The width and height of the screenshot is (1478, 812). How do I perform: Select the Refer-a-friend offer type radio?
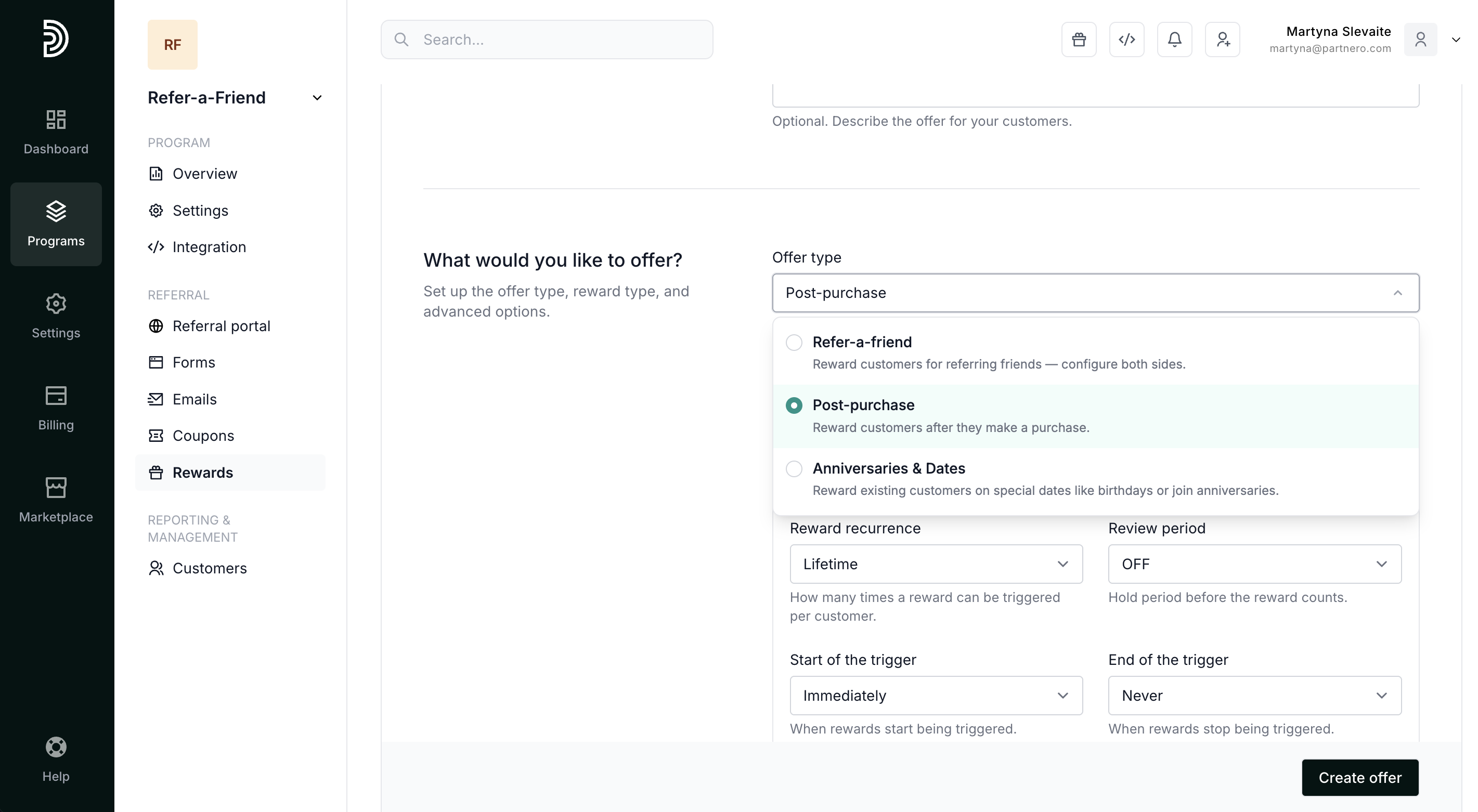(794, 343)
